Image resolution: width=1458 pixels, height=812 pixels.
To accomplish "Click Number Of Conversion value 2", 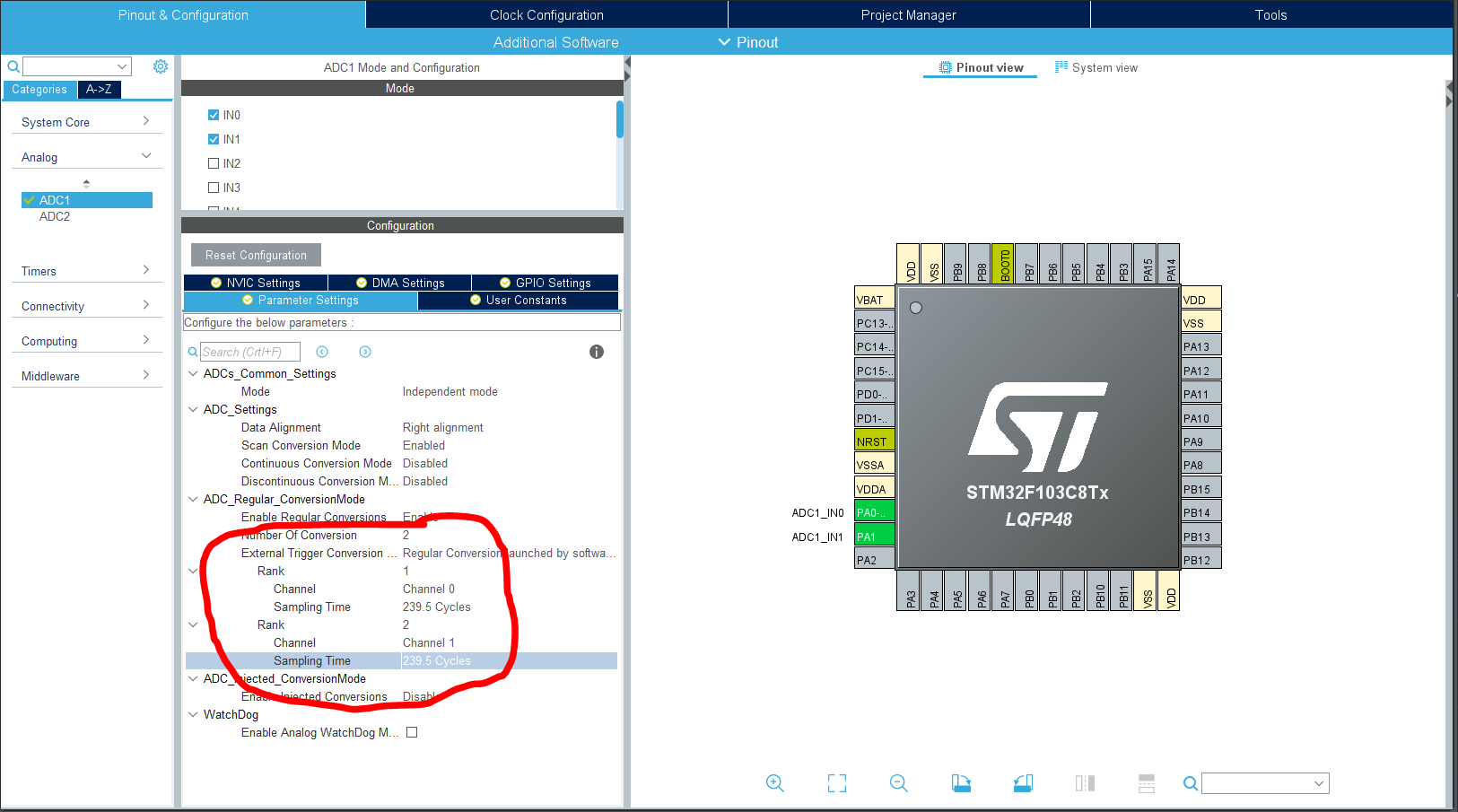I will click(x=406, y=535).
